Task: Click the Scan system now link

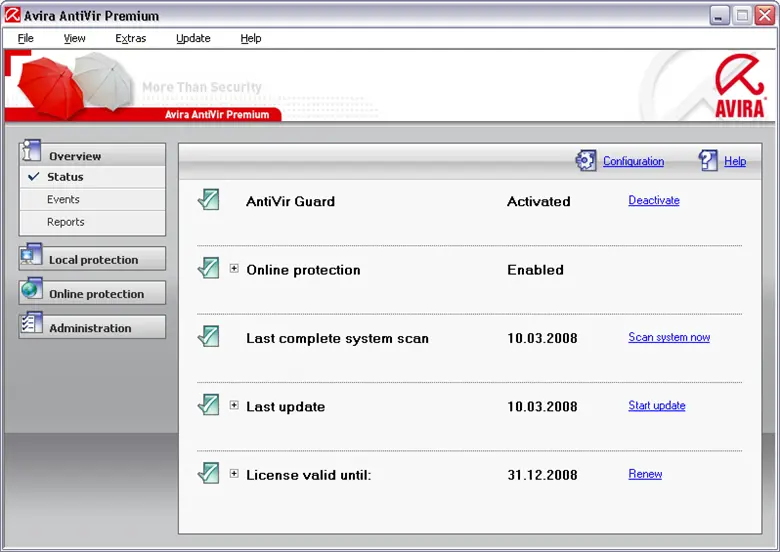Action: pos(669,337)
